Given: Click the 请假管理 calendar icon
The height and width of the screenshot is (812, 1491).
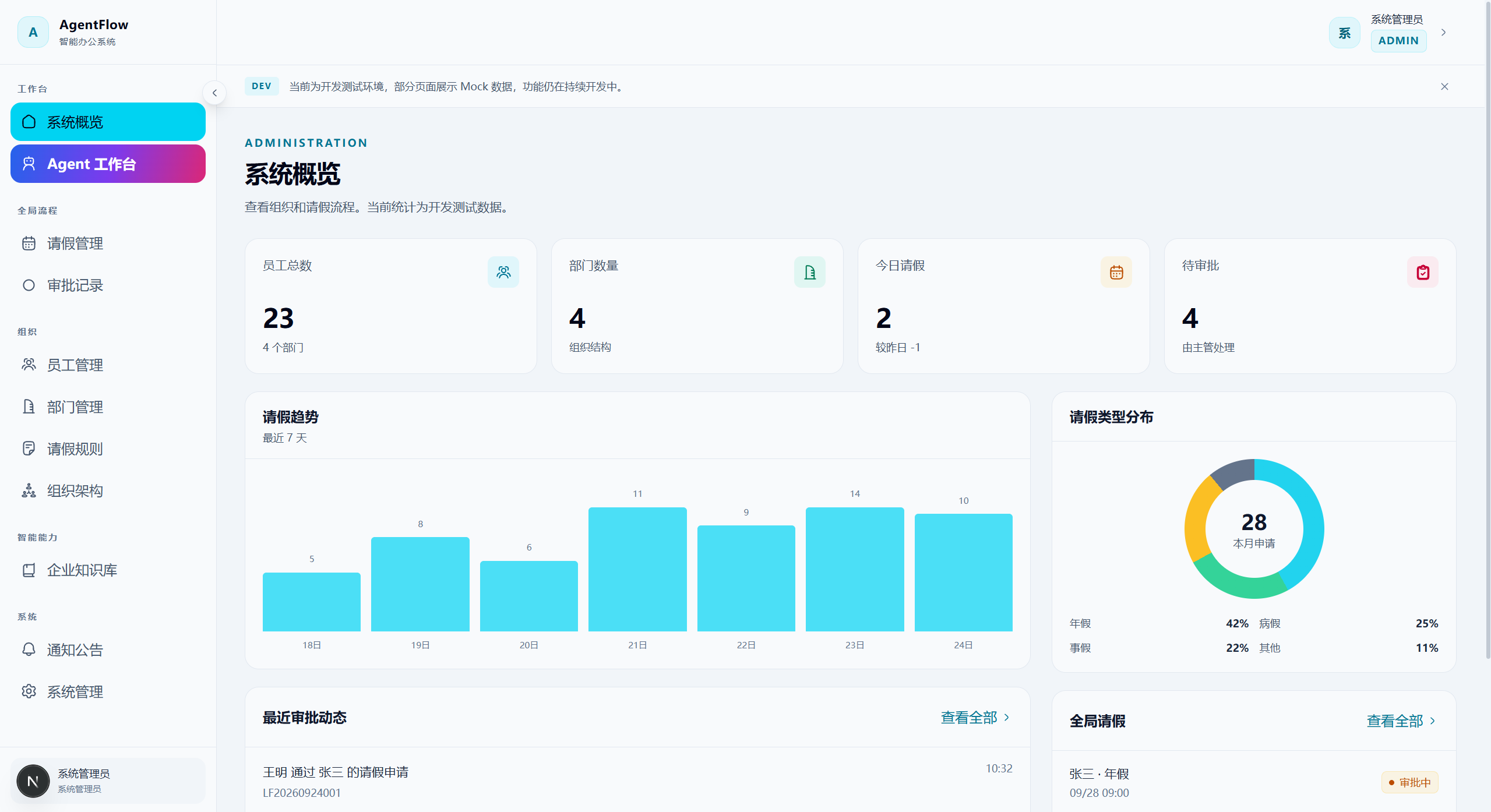Looking at the screenshot, I should coord(29,243).
